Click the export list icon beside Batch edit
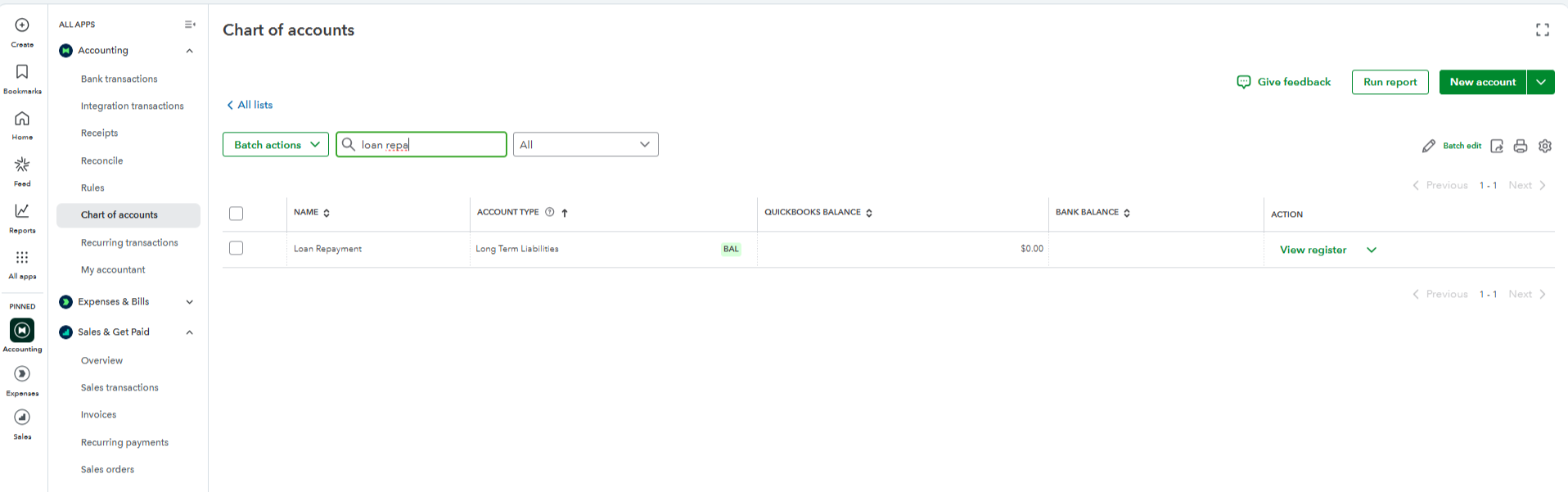 (x=1497, y=146)
